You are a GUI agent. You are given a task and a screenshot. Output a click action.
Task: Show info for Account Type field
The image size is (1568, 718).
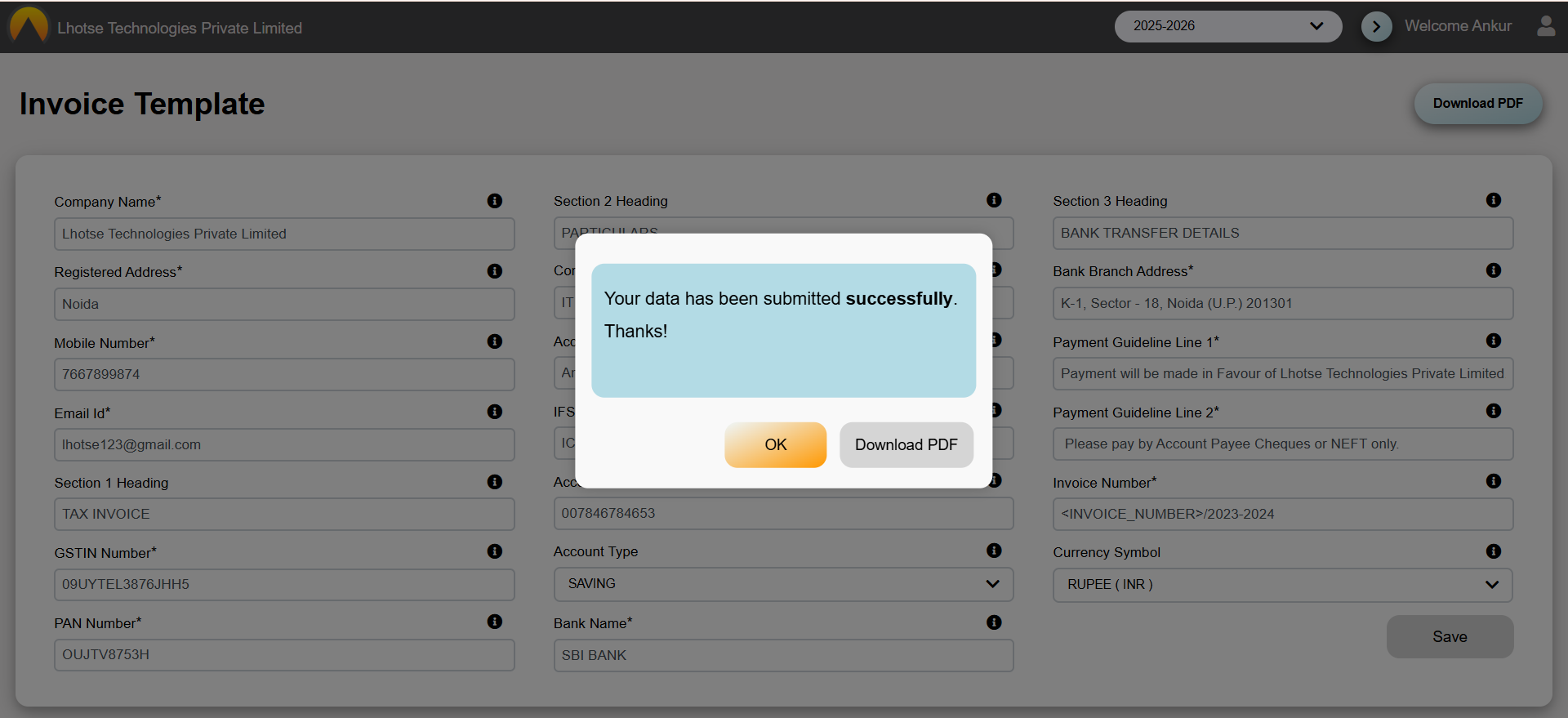[994, 551]
